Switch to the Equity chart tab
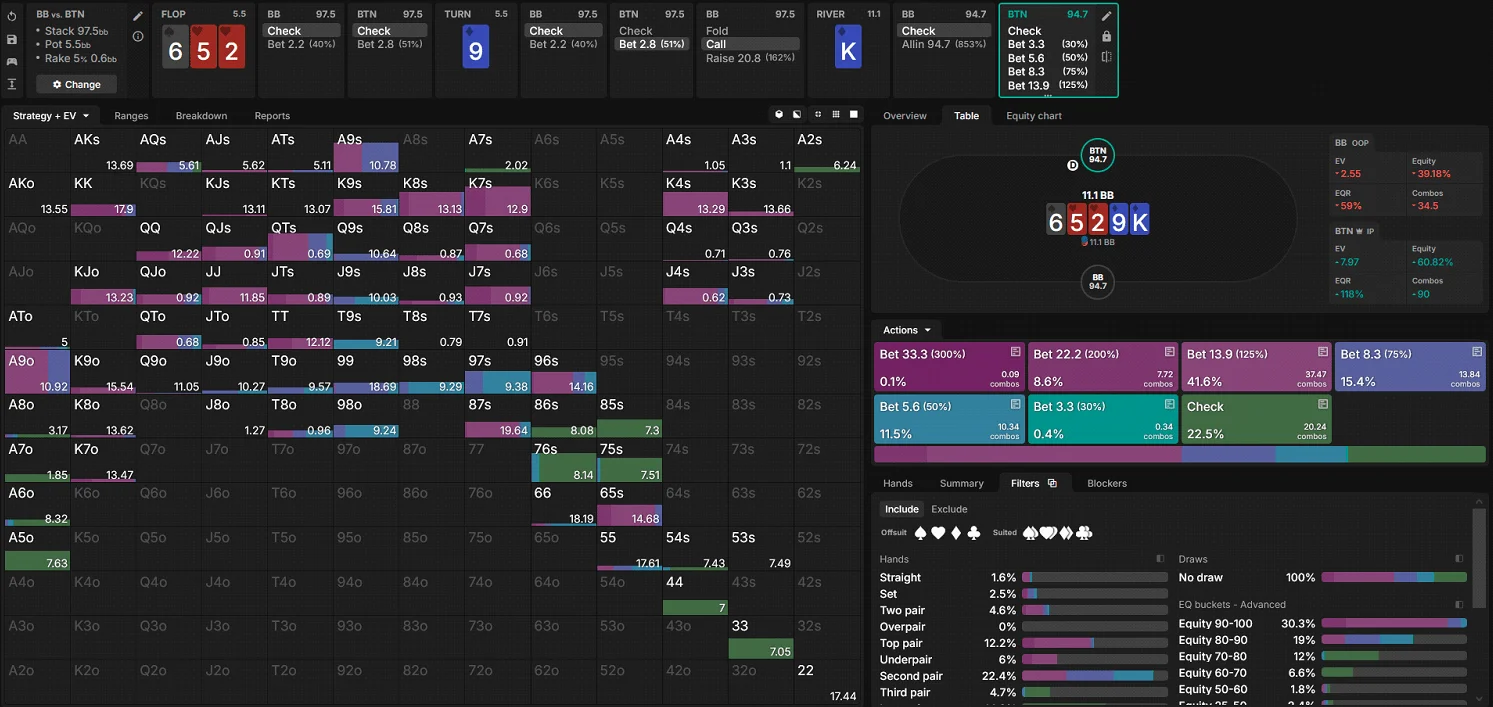 [1033, 116]
